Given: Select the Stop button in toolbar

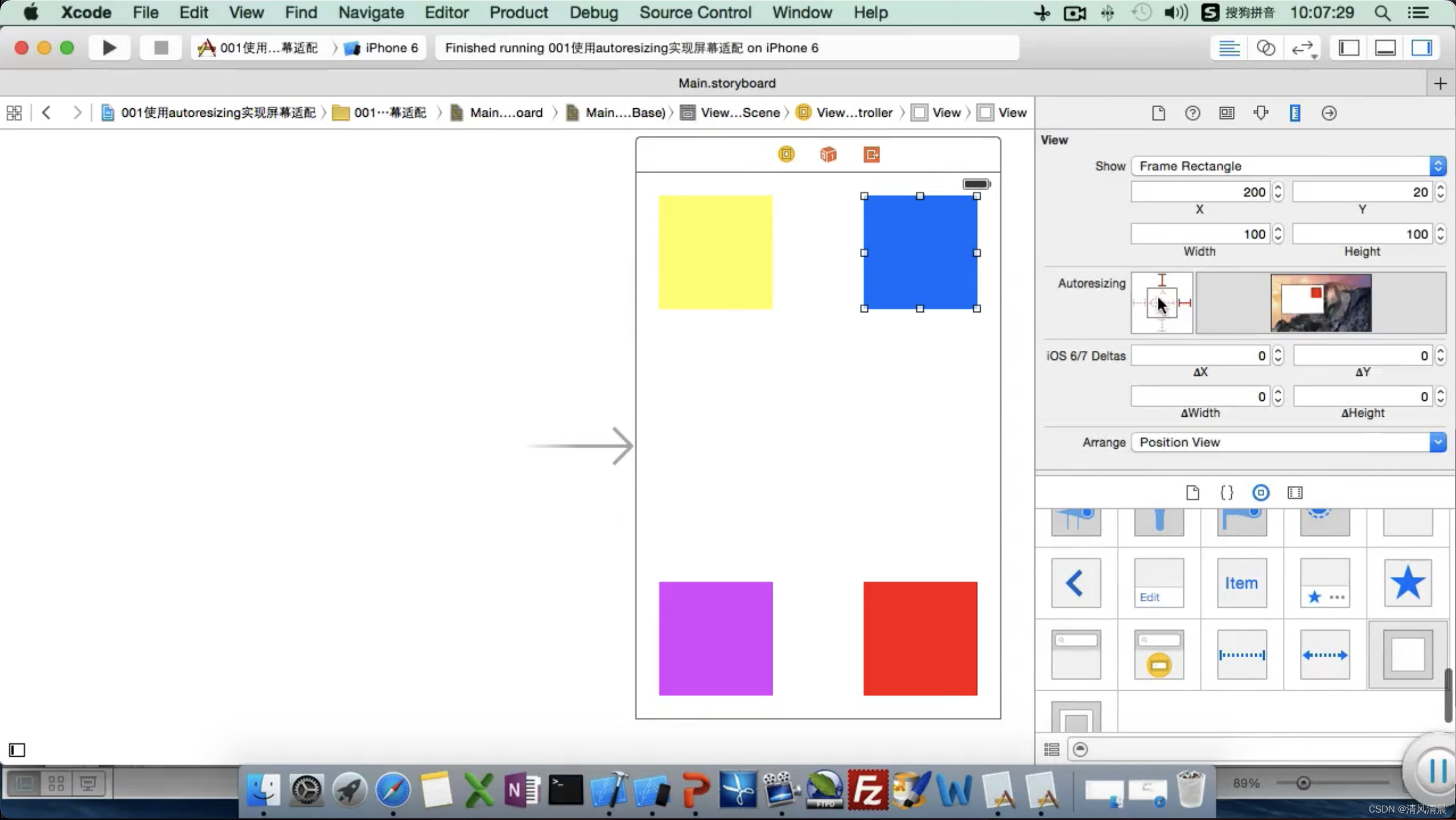Looking at the screenshot, I should click(x=160, y=47).
